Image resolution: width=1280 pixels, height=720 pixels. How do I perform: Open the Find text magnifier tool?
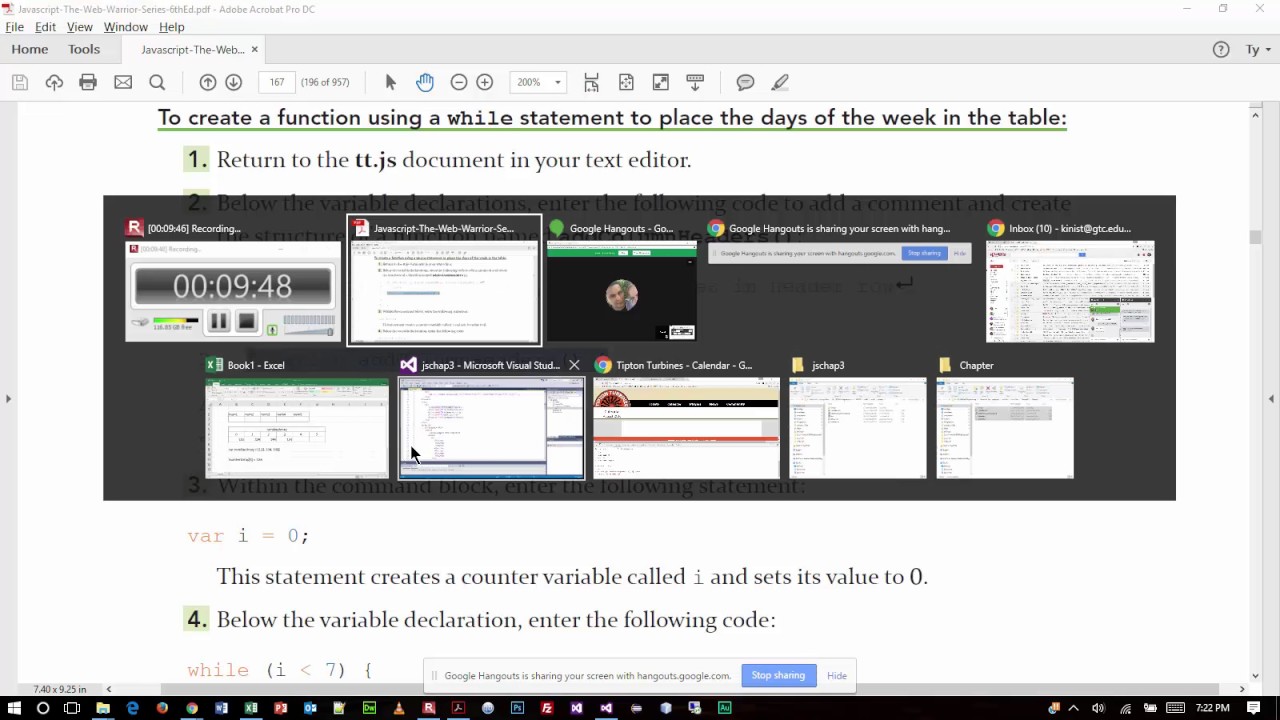(x=157, y=82)
